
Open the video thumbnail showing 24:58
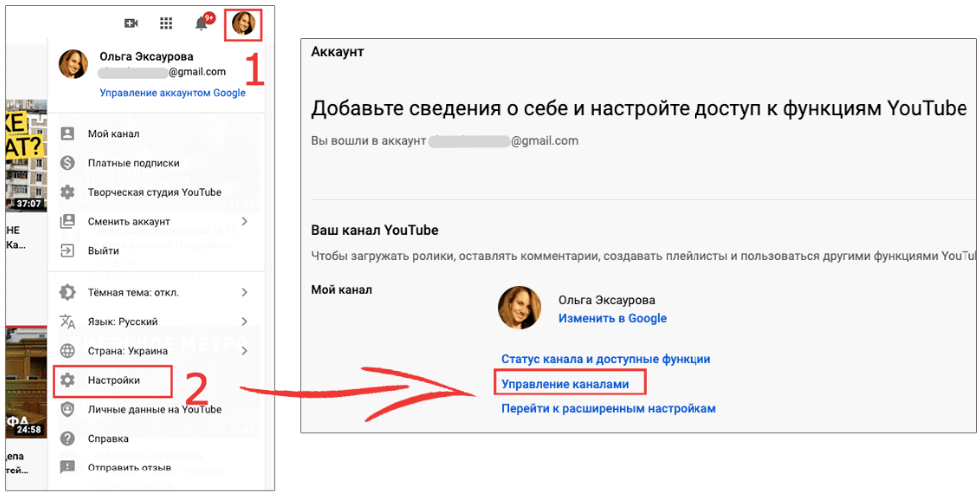[x=27, y=381]
